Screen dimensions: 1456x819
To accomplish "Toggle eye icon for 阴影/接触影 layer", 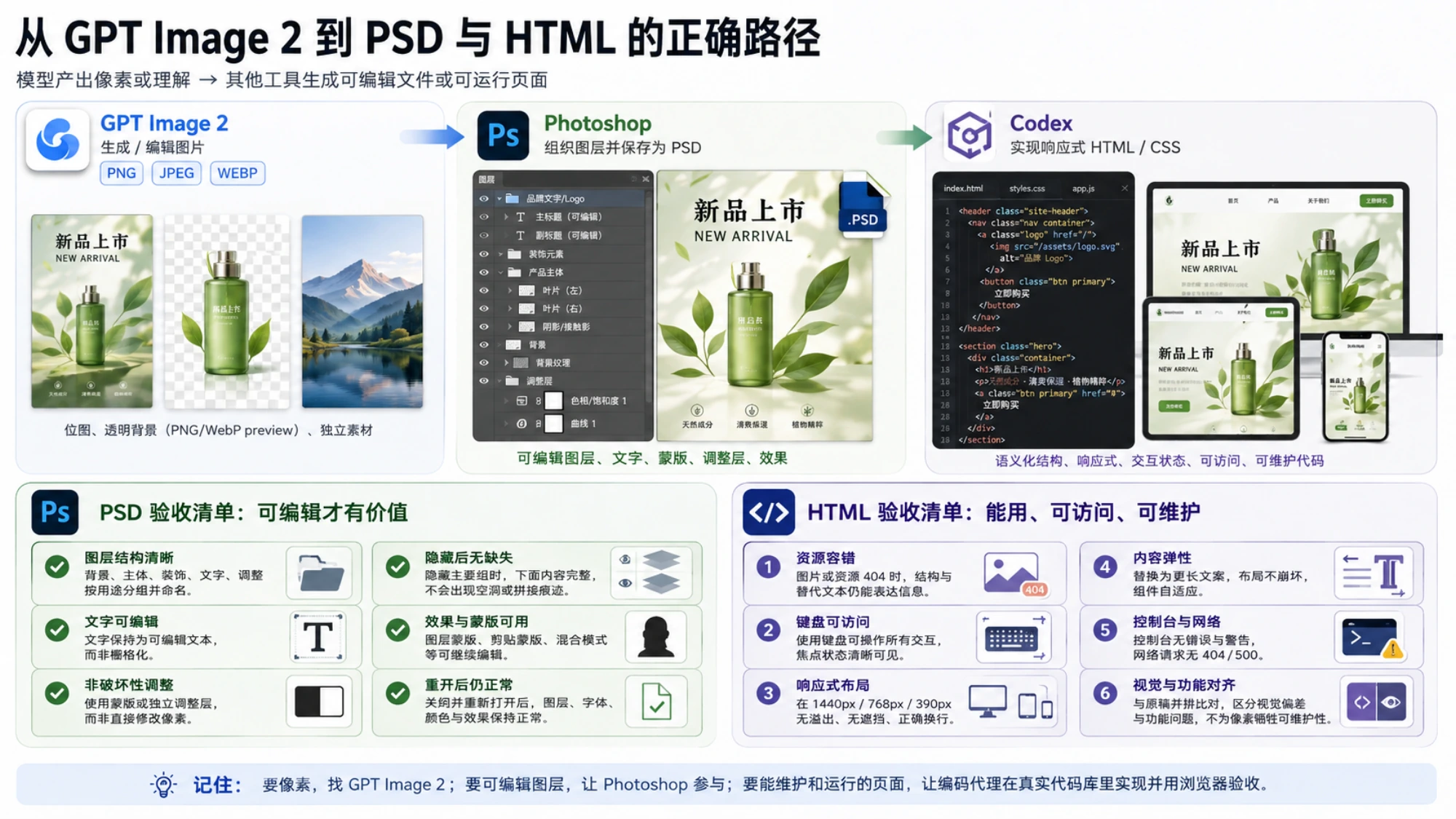I will (484, 327).
